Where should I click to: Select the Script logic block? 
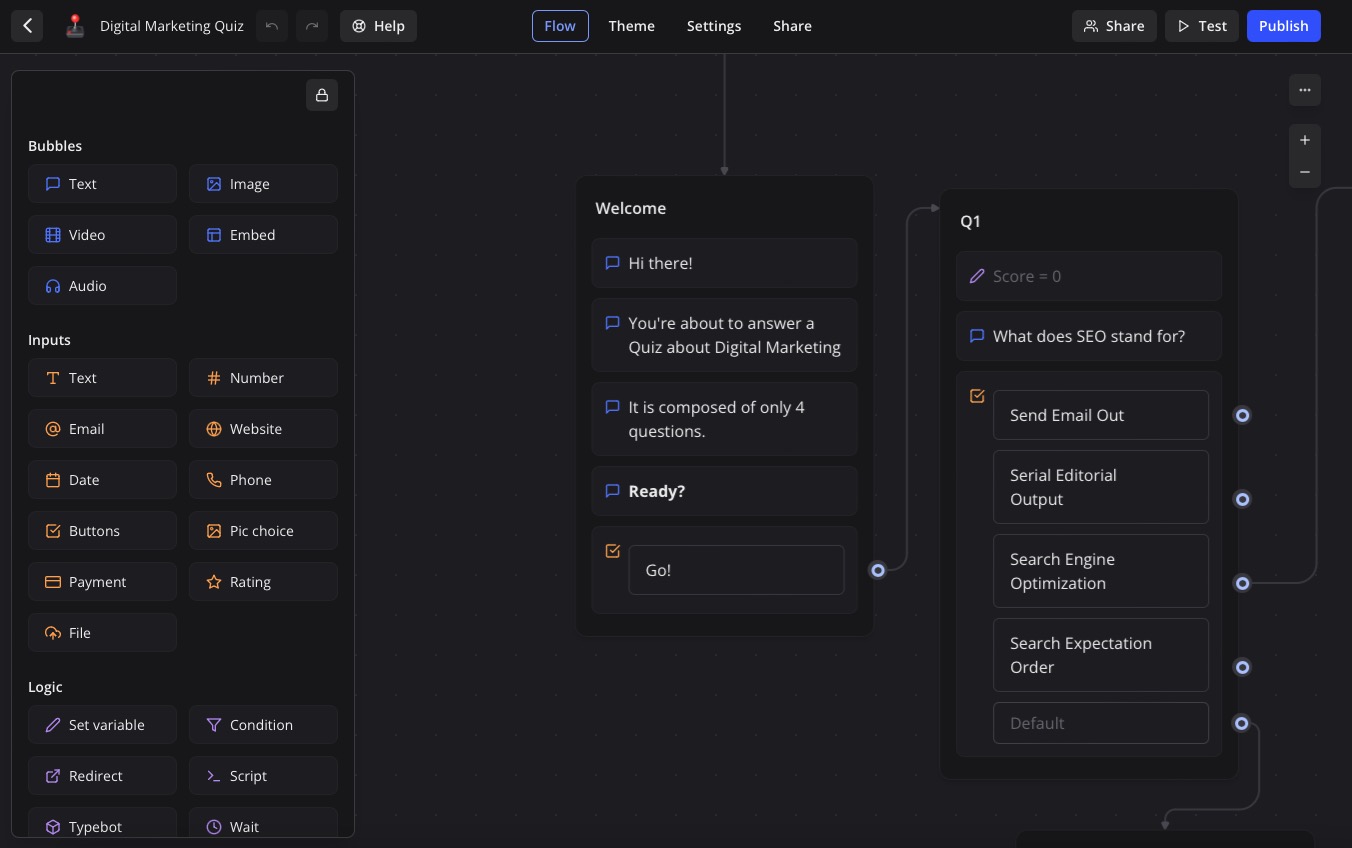coord(263,775)
